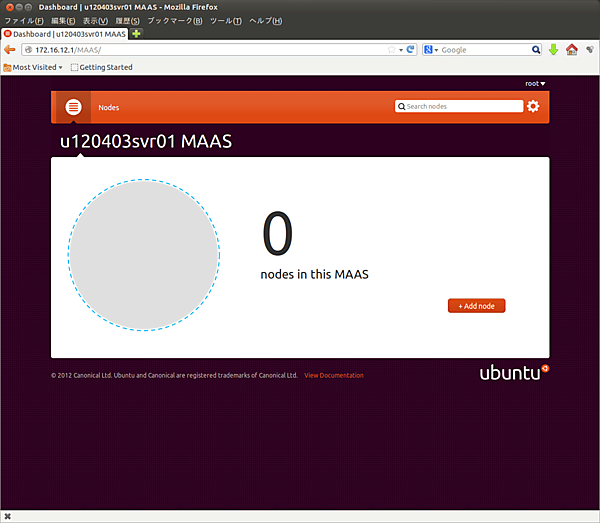The image size is (600, 523).
Task: Bookmark this page with the star icon
Action: (x=391, y=50)
